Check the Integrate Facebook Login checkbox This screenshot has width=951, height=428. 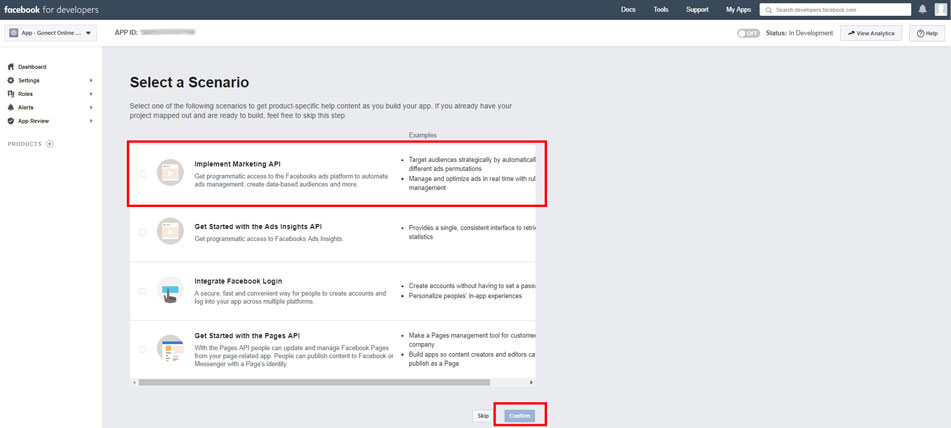(x=143, y=291)
